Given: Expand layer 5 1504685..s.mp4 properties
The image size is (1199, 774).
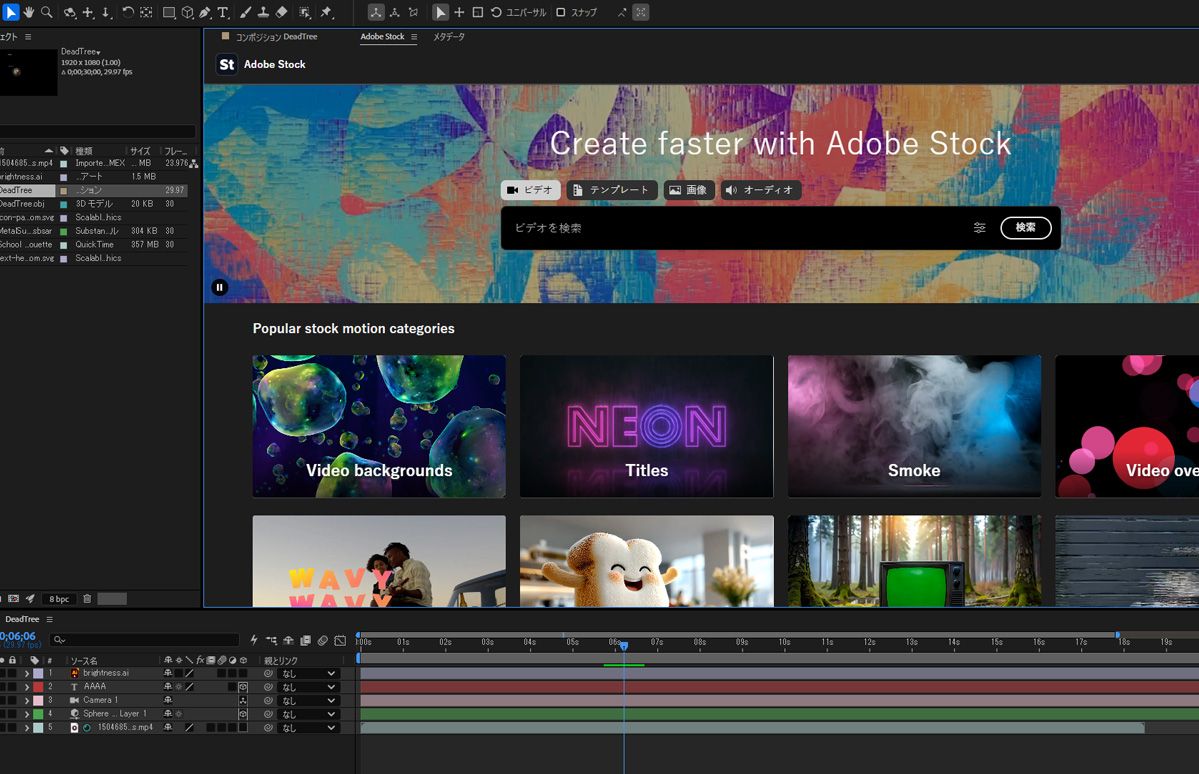Looking at the screenshot, I should point(27,728).
